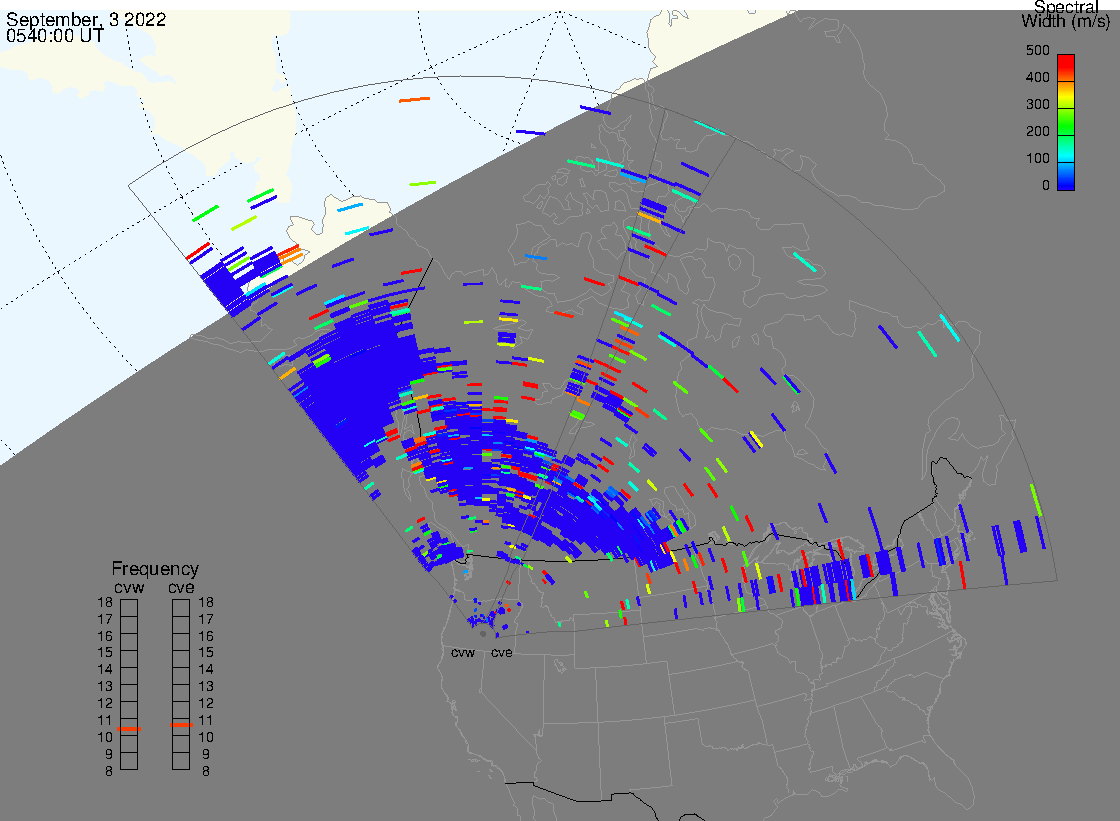Click 18 beside the cvw frequency bar
This screenshot has width=1120, height=821.
point(105,602)
